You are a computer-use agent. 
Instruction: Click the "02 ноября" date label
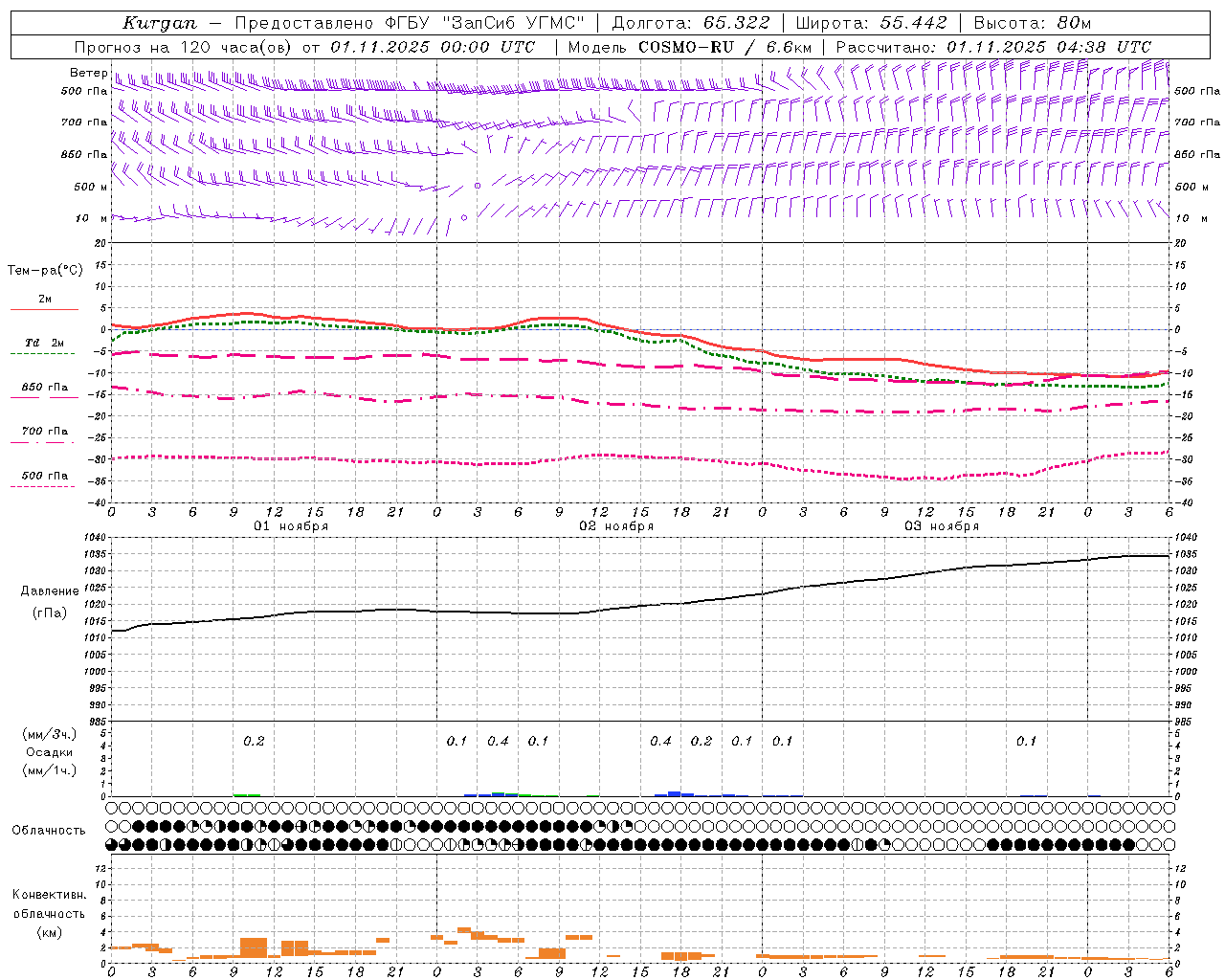click(616, 526)
